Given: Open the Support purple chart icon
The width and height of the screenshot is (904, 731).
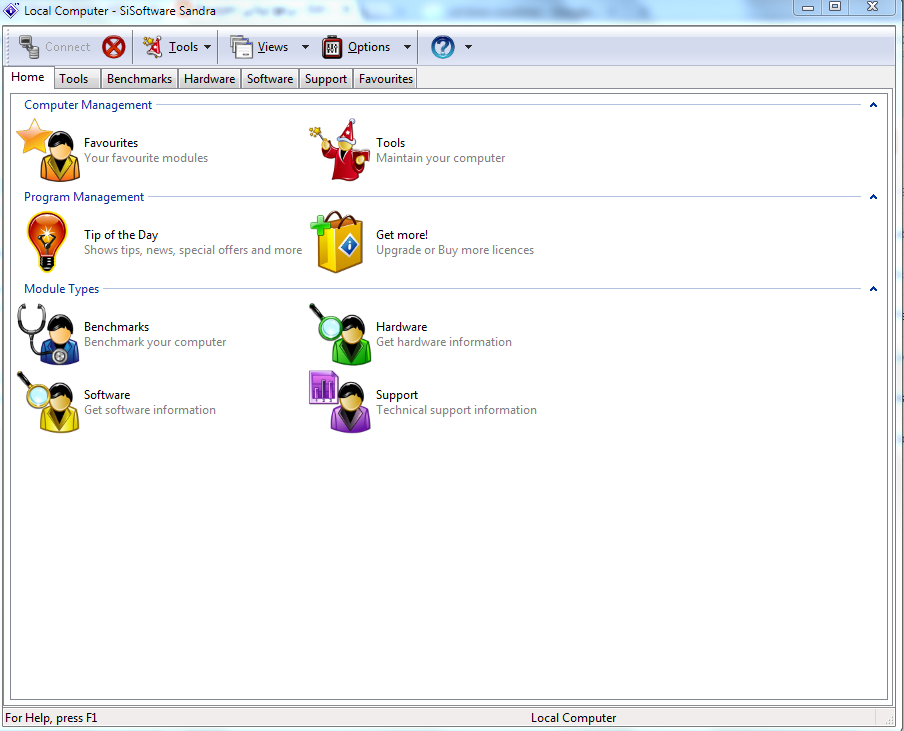Looking at the screenshot, I should (x=340, y=402).
